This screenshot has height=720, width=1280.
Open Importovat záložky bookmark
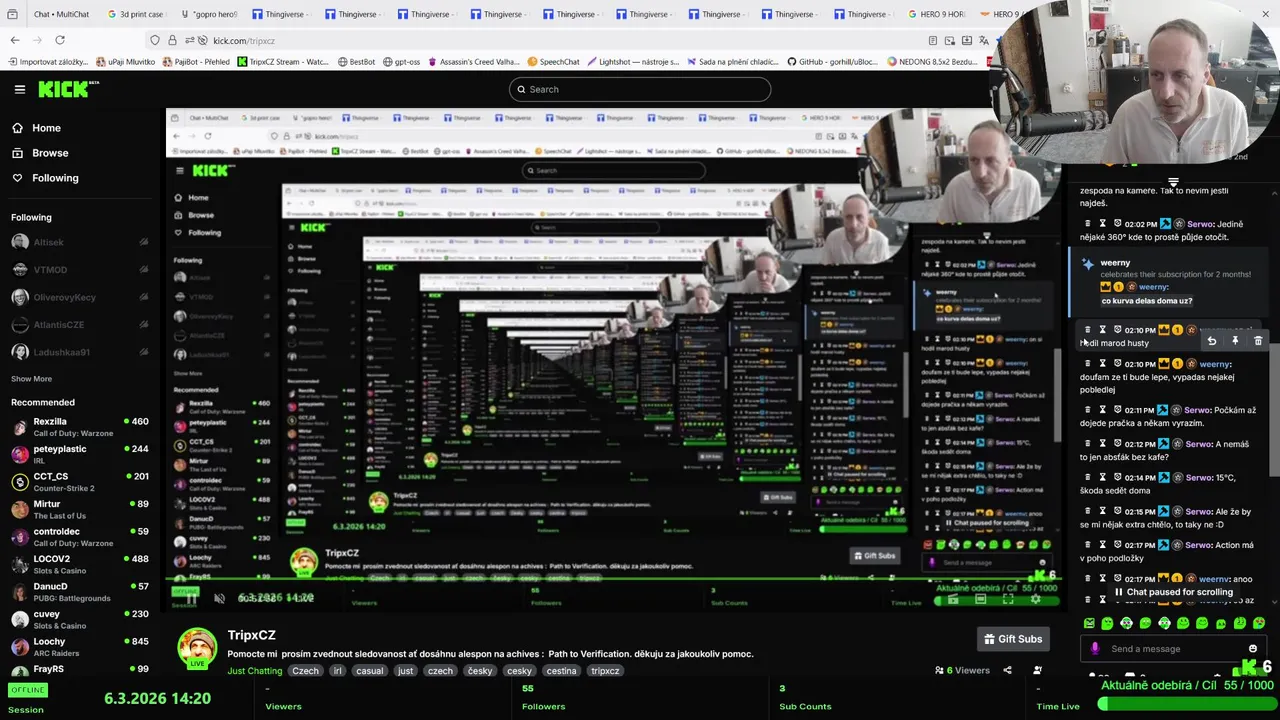tap(48, 62)
